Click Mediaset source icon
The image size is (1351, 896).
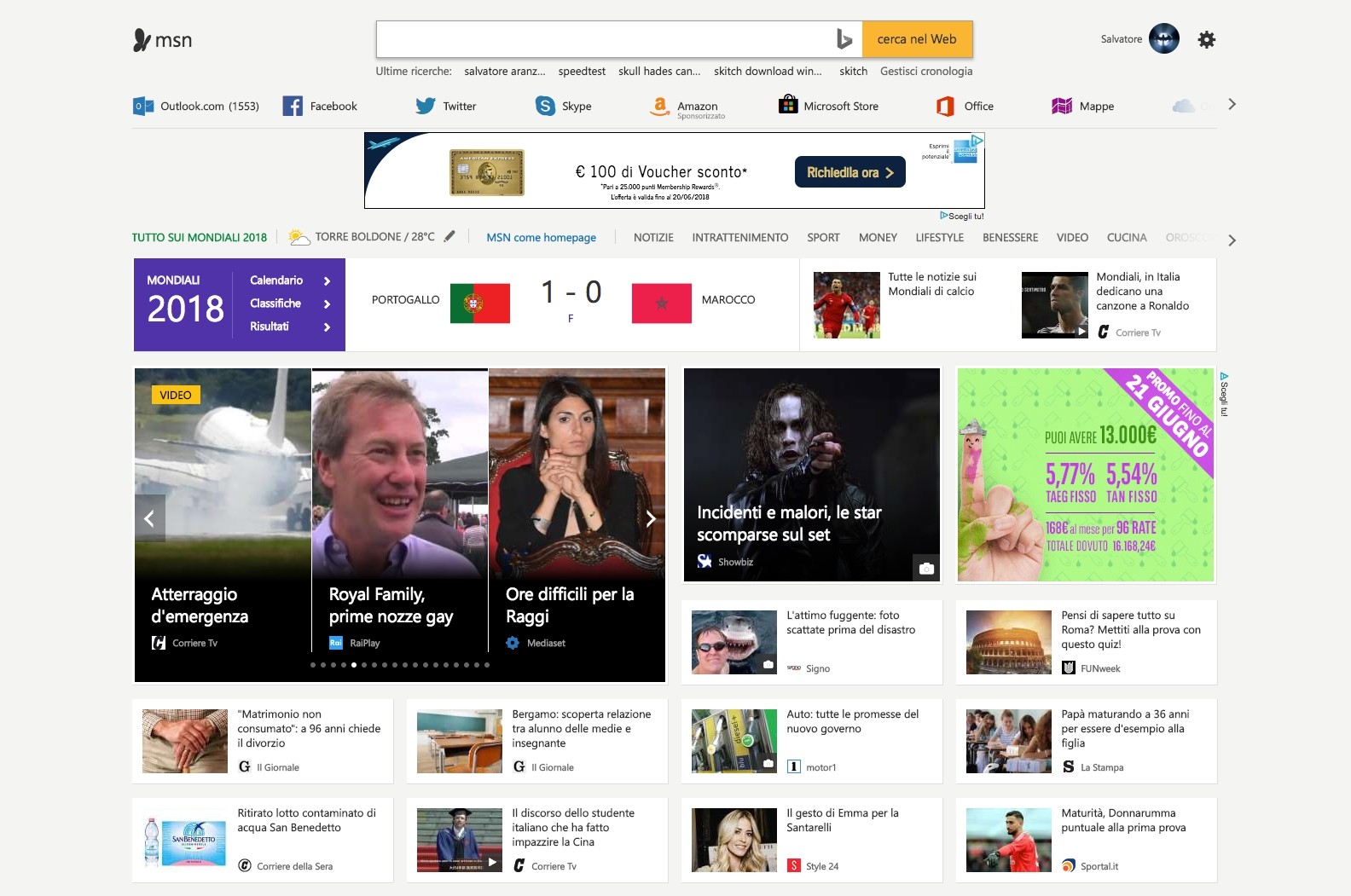[513, 643]
